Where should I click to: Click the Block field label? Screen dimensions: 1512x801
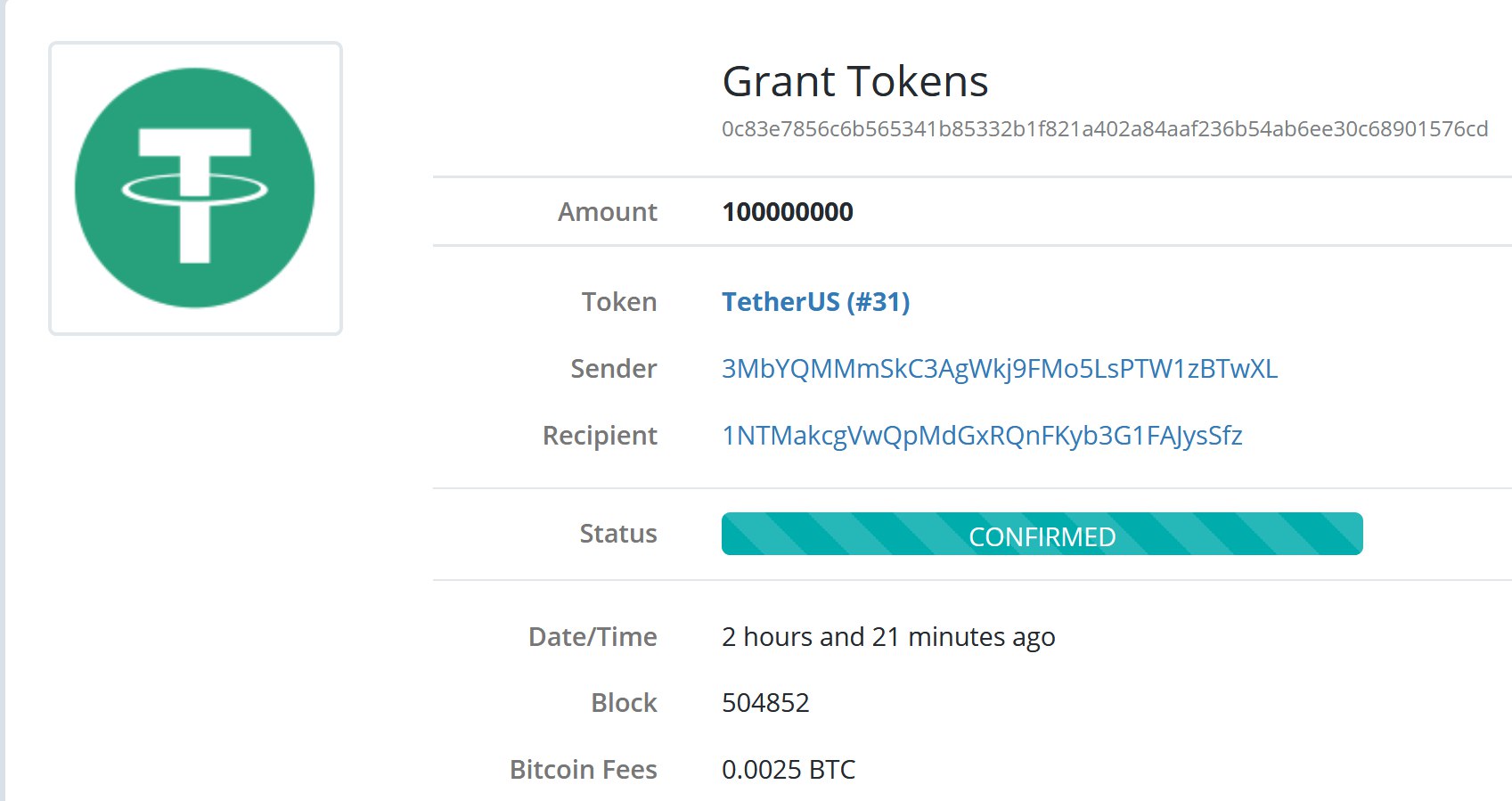click(x=624, y=703)
